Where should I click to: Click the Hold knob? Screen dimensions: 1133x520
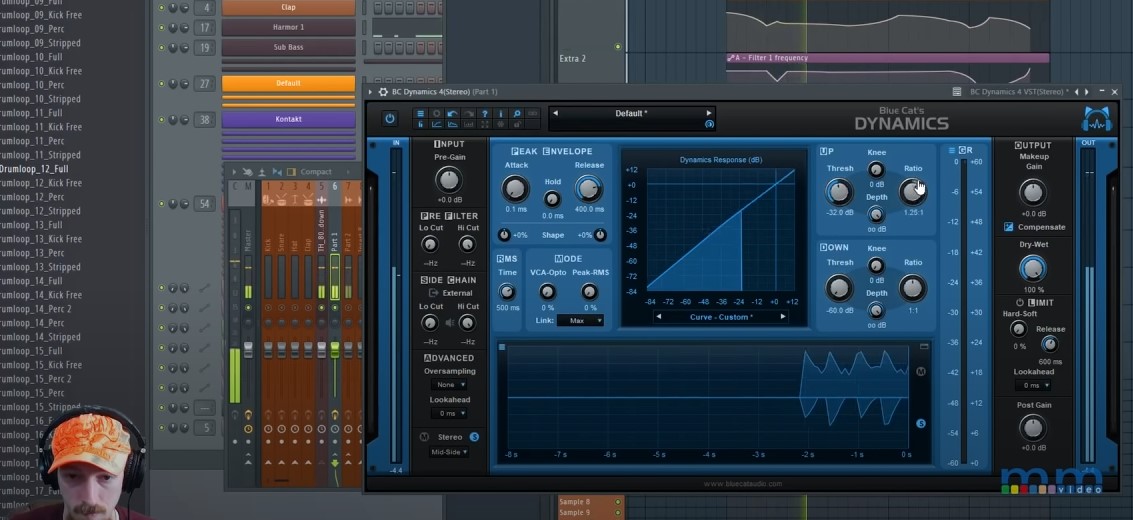[552, 199]
